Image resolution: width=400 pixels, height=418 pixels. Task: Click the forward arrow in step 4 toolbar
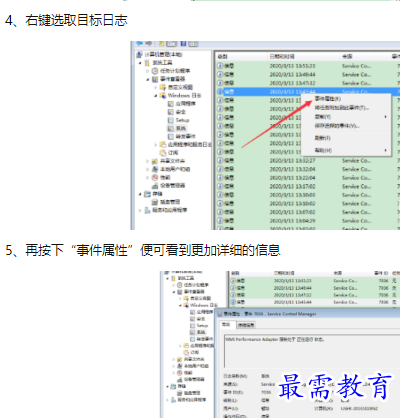[x=148, y=44]
